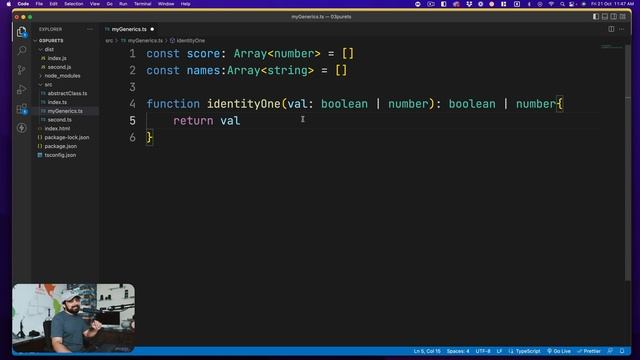
Task: Open the Code menu
Action: [x=23, y=4]
